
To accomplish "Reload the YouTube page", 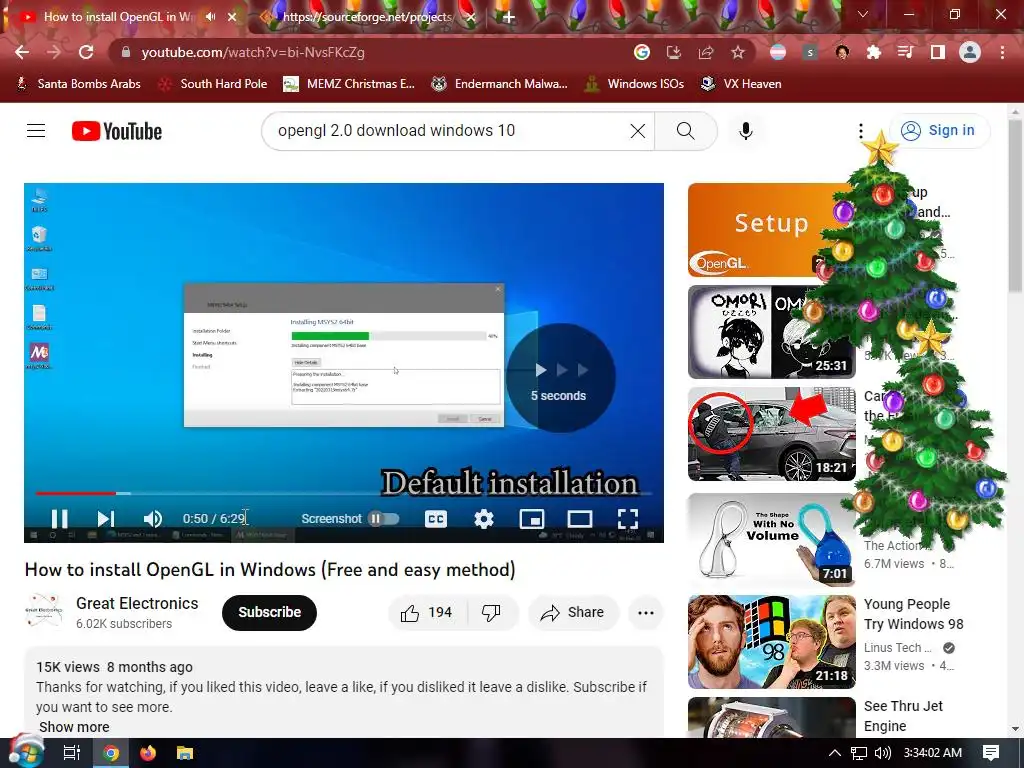I will click(x=86, y=52).
